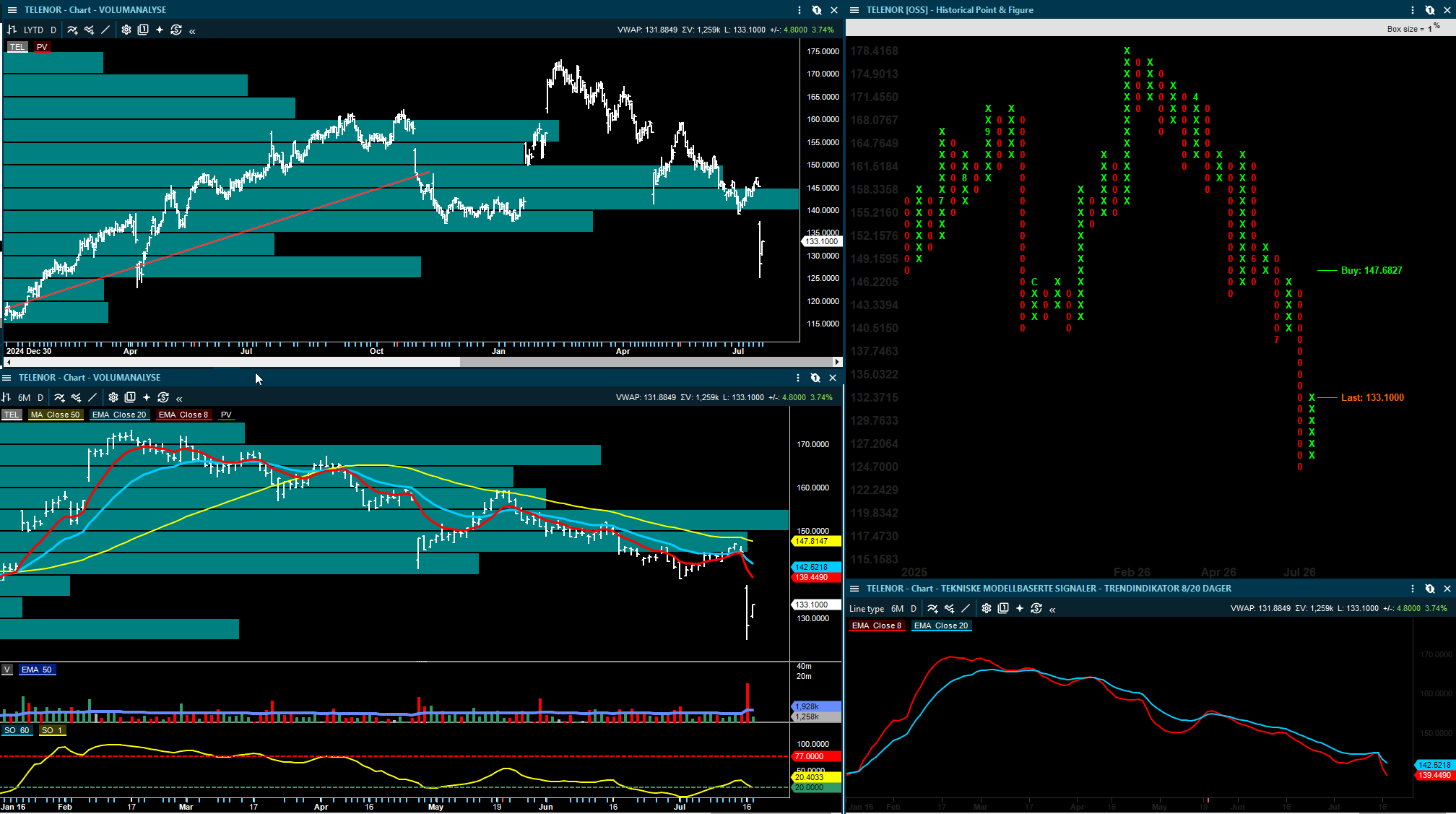
Task: Click crosshair plus icon in bottom chart
Action: (x=147, y=397)
